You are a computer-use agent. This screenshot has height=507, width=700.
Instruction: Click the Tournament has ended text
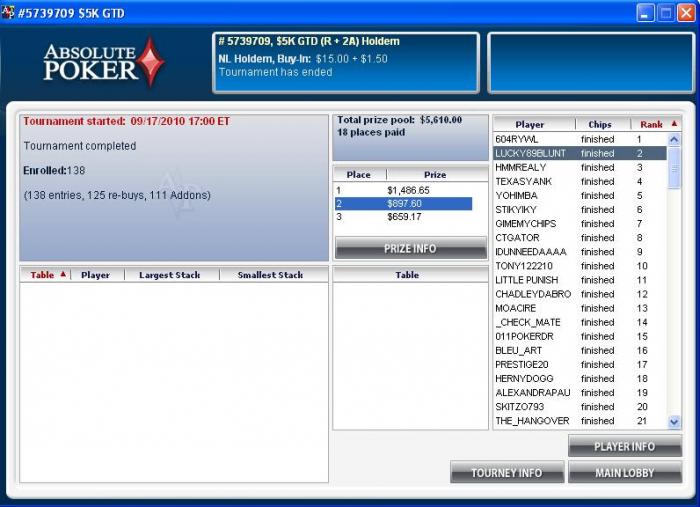tap(275, 72)
